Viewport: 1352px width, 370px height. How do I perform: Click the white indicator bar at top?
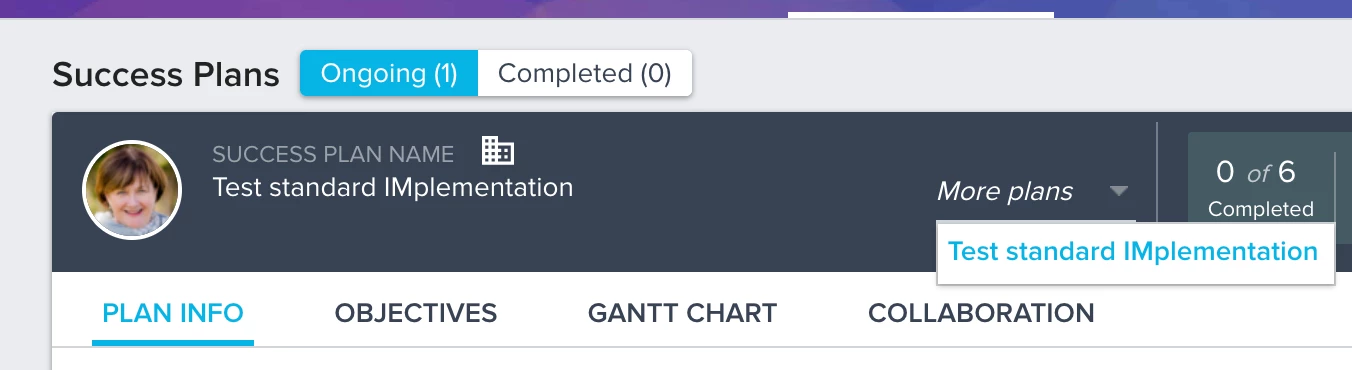[921, 15]
